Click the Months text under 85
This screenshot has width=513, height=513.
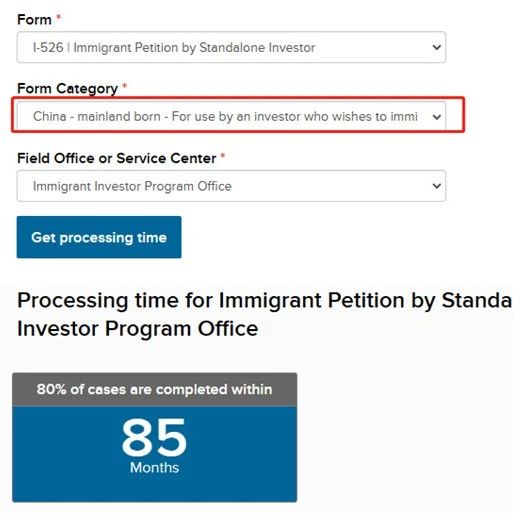pos(154,468)
